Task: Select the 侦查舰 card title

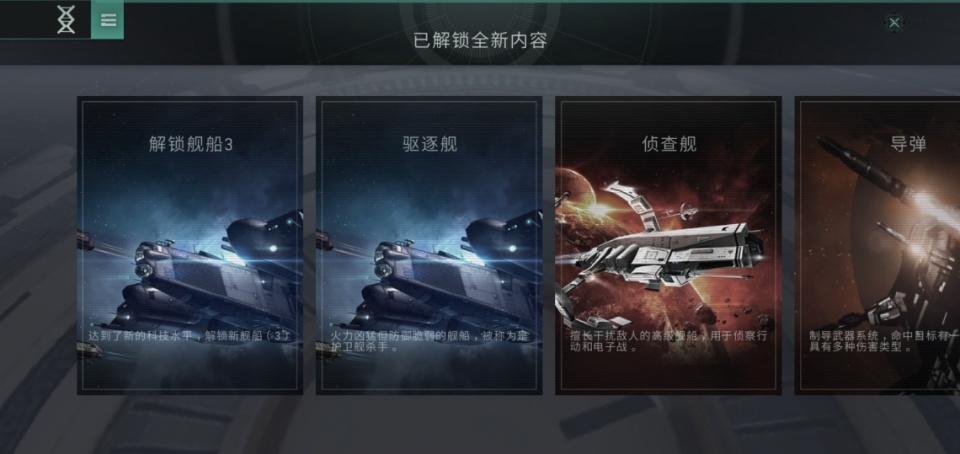Action: pyautogui.click(x=669, y=144)
